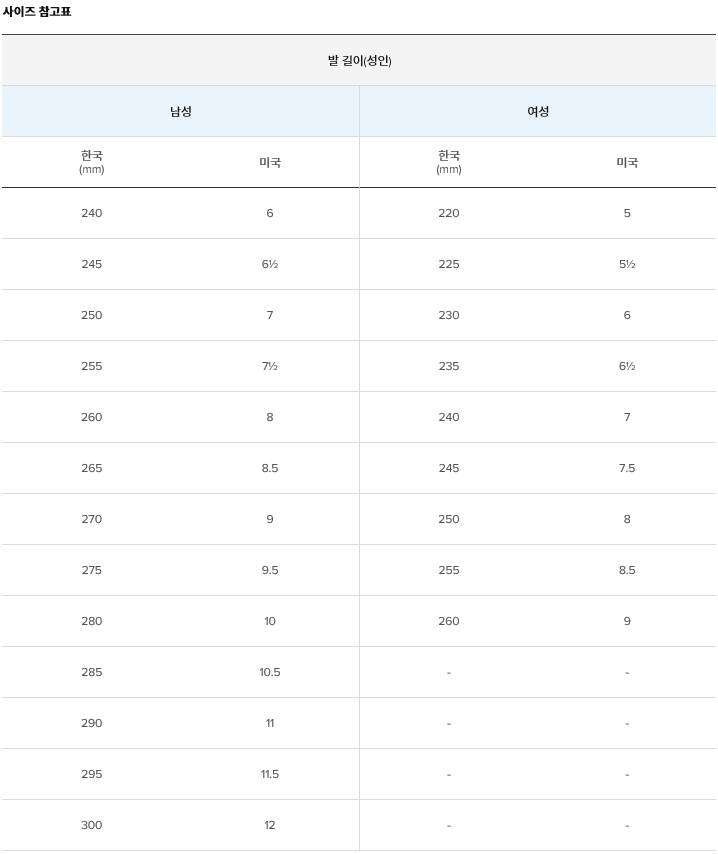Select men's Korean size 240 cell
This screenshot has height=854, width=718.
pos(92,213)
